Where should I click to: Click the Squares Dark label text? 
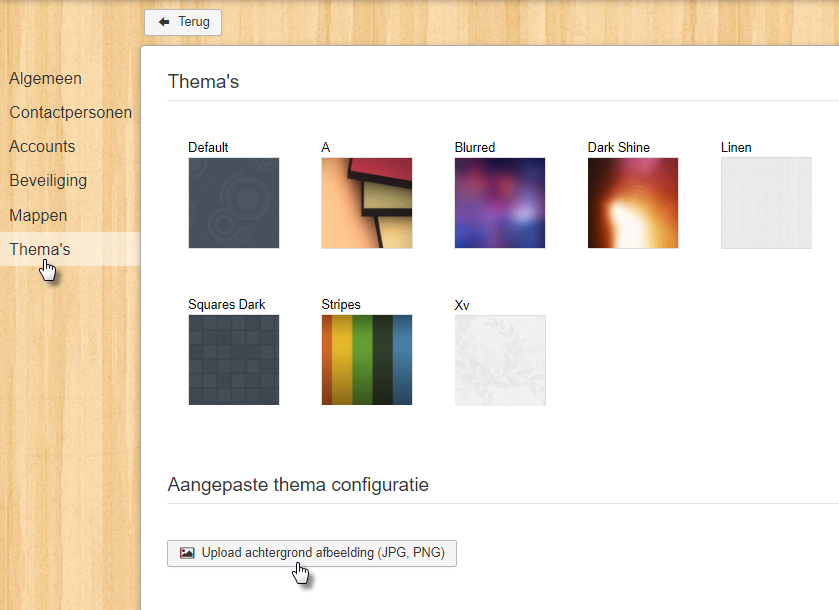click(227, 304)
